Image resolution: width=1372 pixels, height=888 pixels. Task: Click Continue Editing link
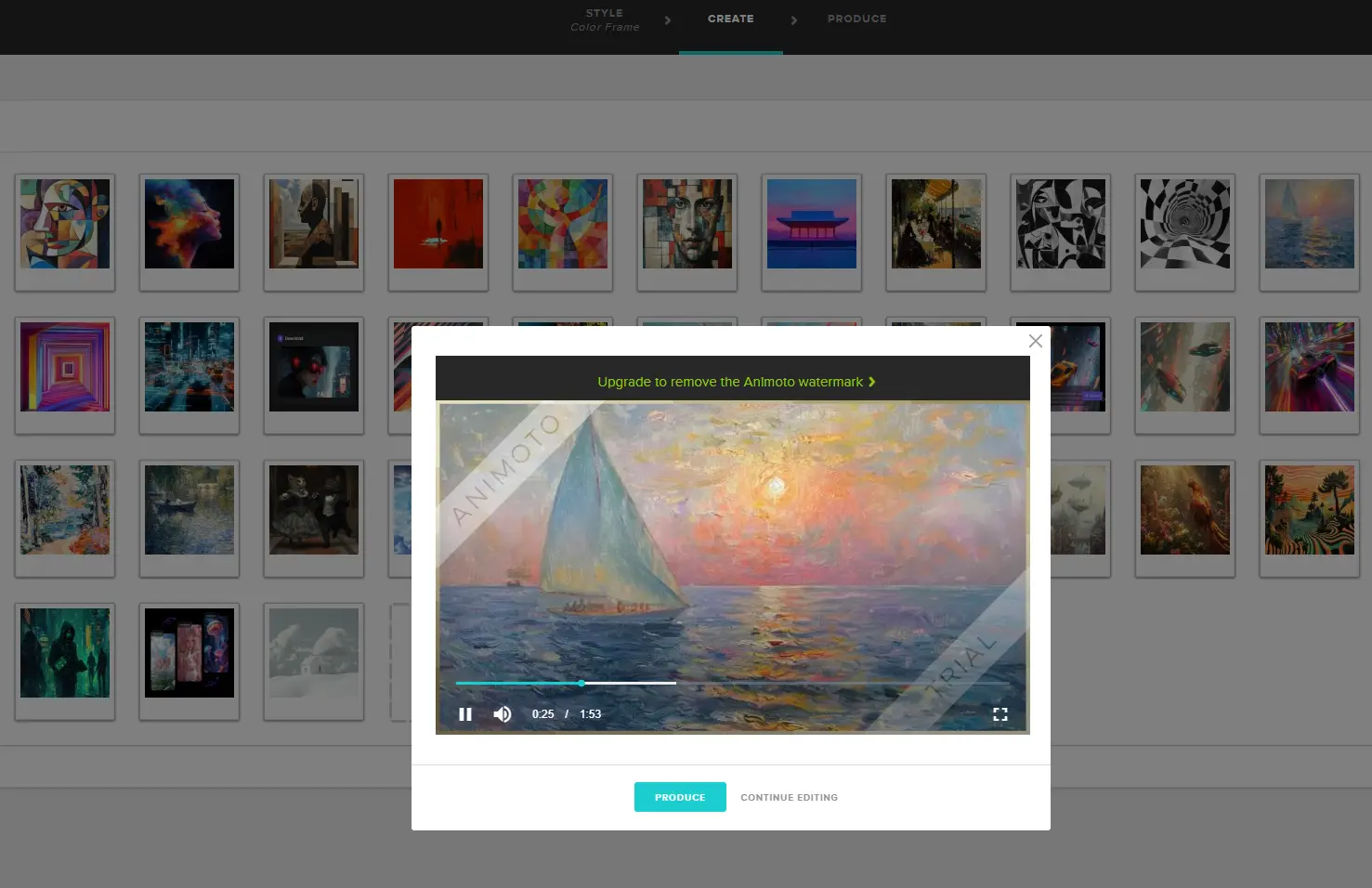tap(789, 797)
